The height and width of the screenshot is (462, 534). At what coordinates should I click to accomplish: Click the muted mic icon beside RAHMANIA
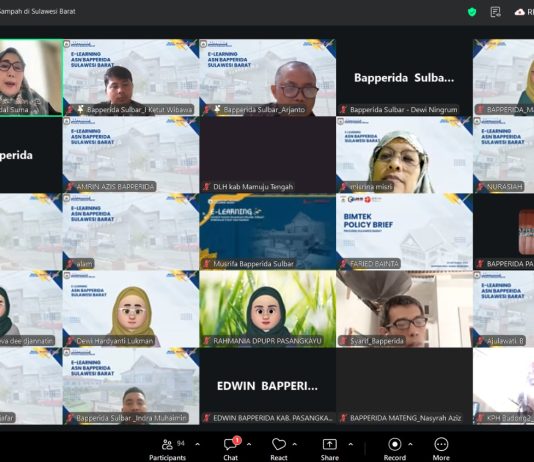click(x=207, y=341)
